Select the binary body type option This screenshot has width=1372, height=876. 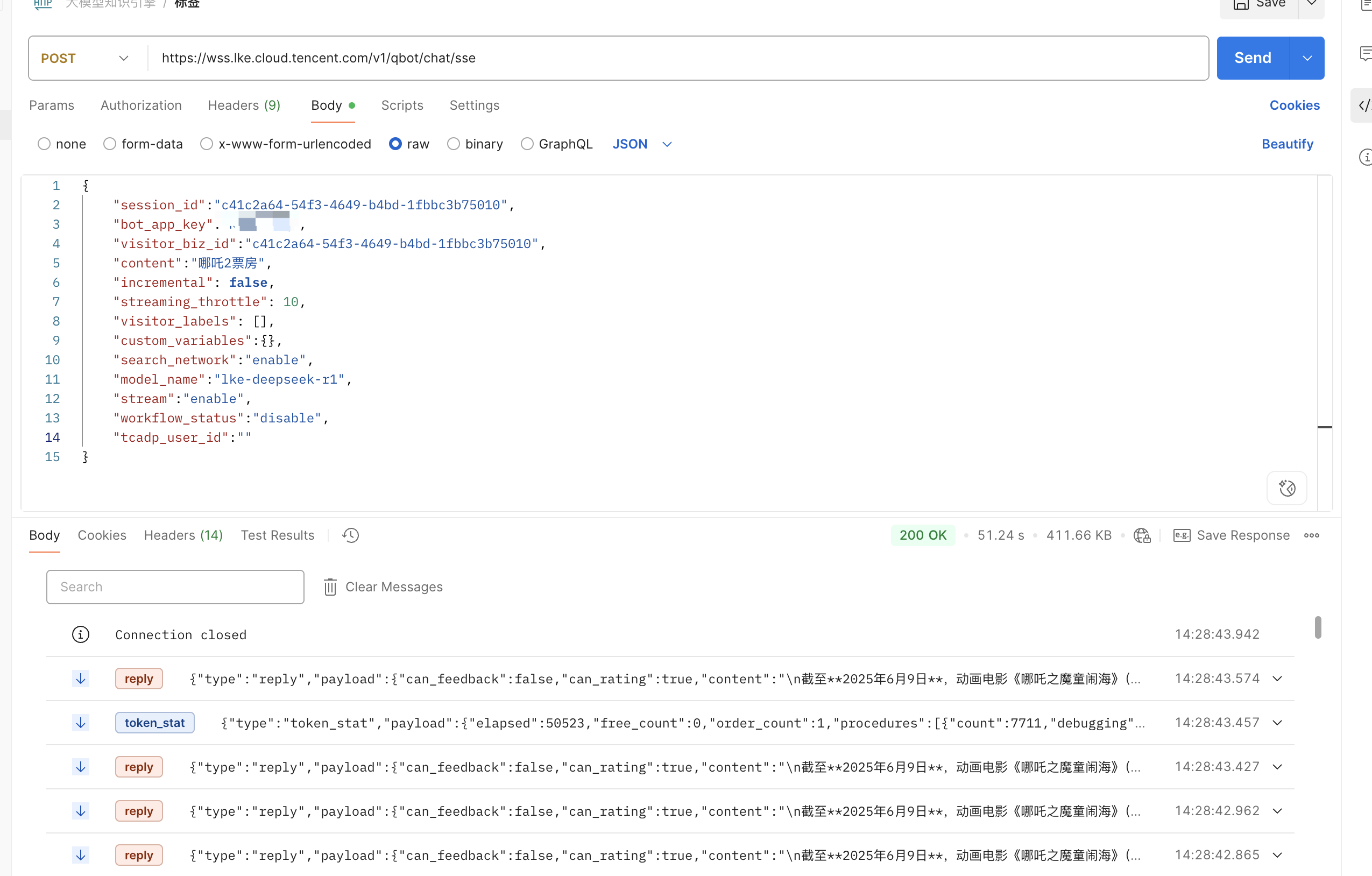click(x=454, y=144)
